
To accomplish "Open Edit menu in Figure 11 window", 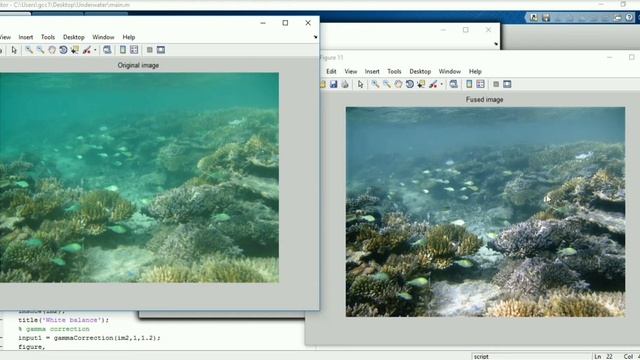I will pyautogui.click(x=331, y=71).
